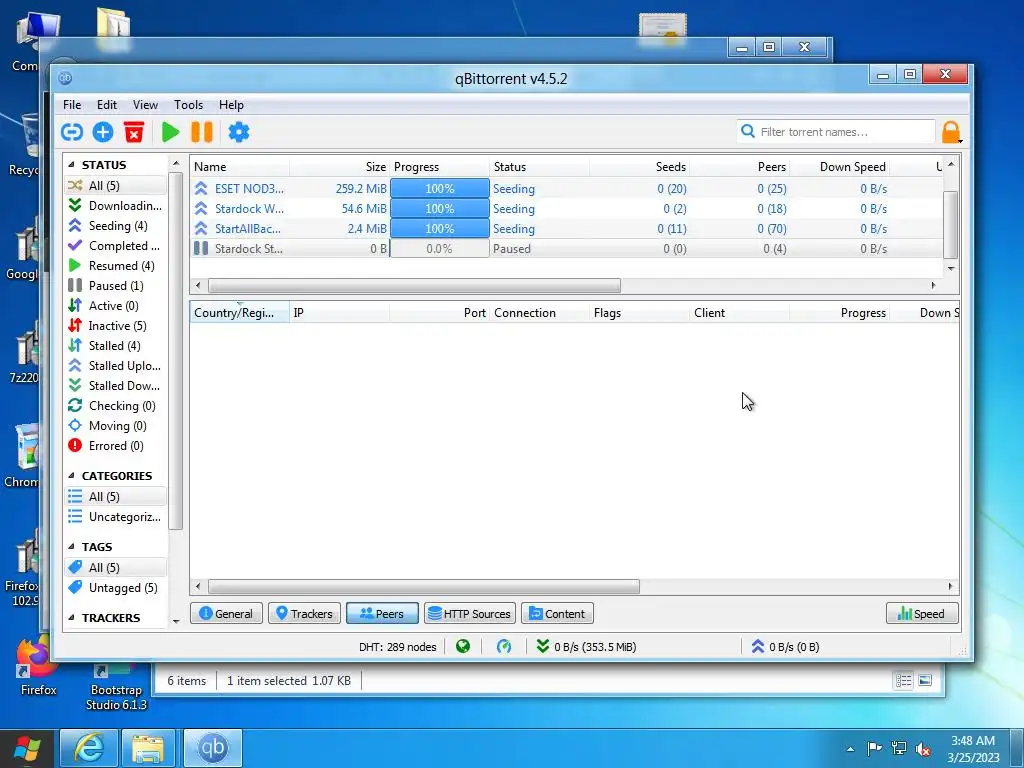
Task: Open the Help menu
Action: point(231,104)
